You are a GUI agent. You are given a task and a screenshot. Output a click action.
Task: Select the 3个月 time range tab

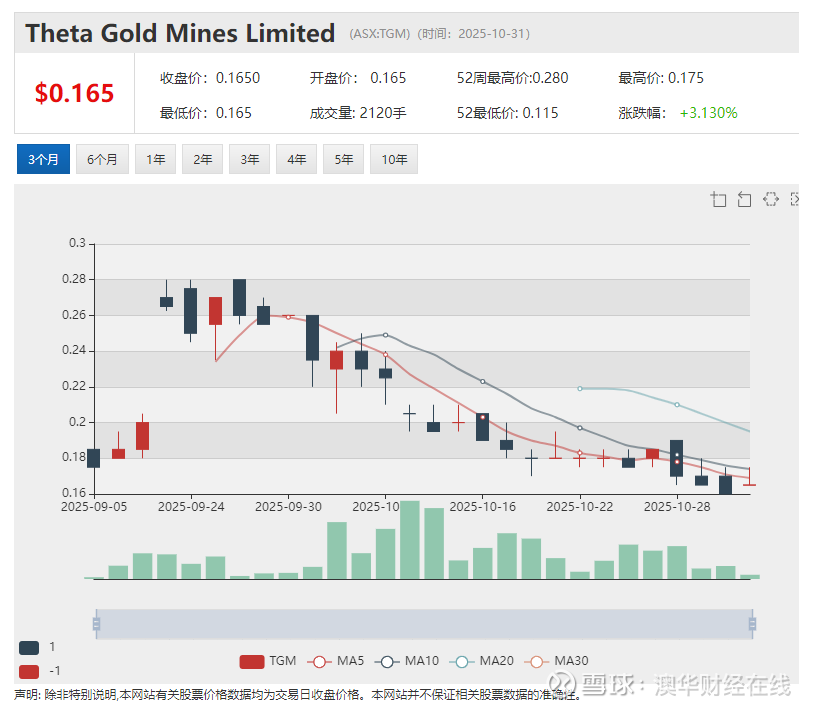pos(43,159)
